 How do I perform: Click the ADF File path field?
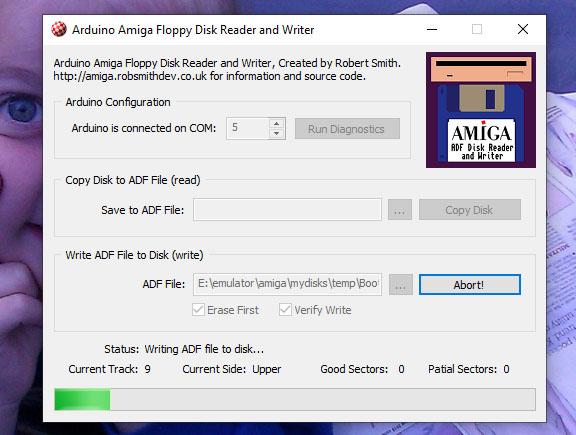pyautogui.click(x=288, y=284)
